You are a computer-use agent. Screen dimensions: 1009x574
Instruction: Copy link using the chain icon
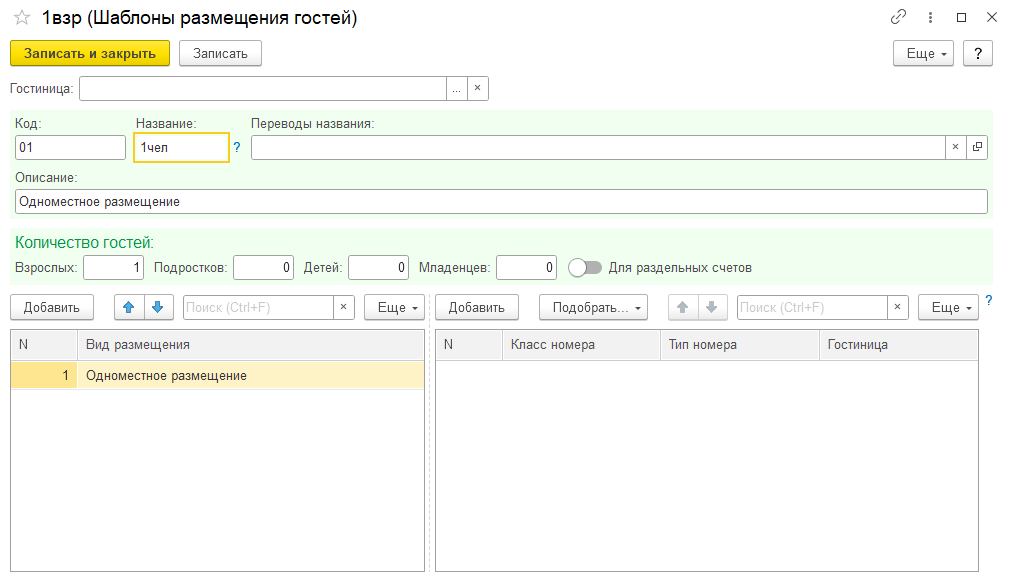898,17
